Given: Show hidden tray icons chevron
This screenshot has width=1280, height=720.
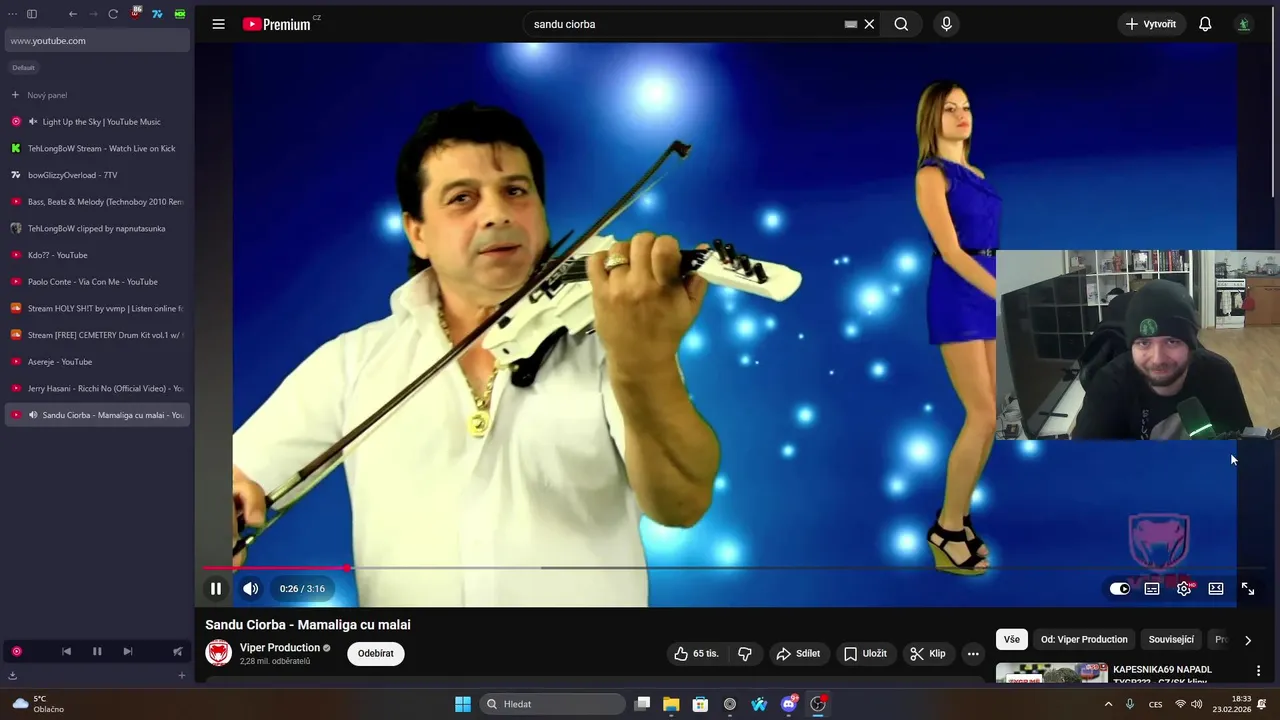Looking at the screenshot, I should [x=1108, y=704].
